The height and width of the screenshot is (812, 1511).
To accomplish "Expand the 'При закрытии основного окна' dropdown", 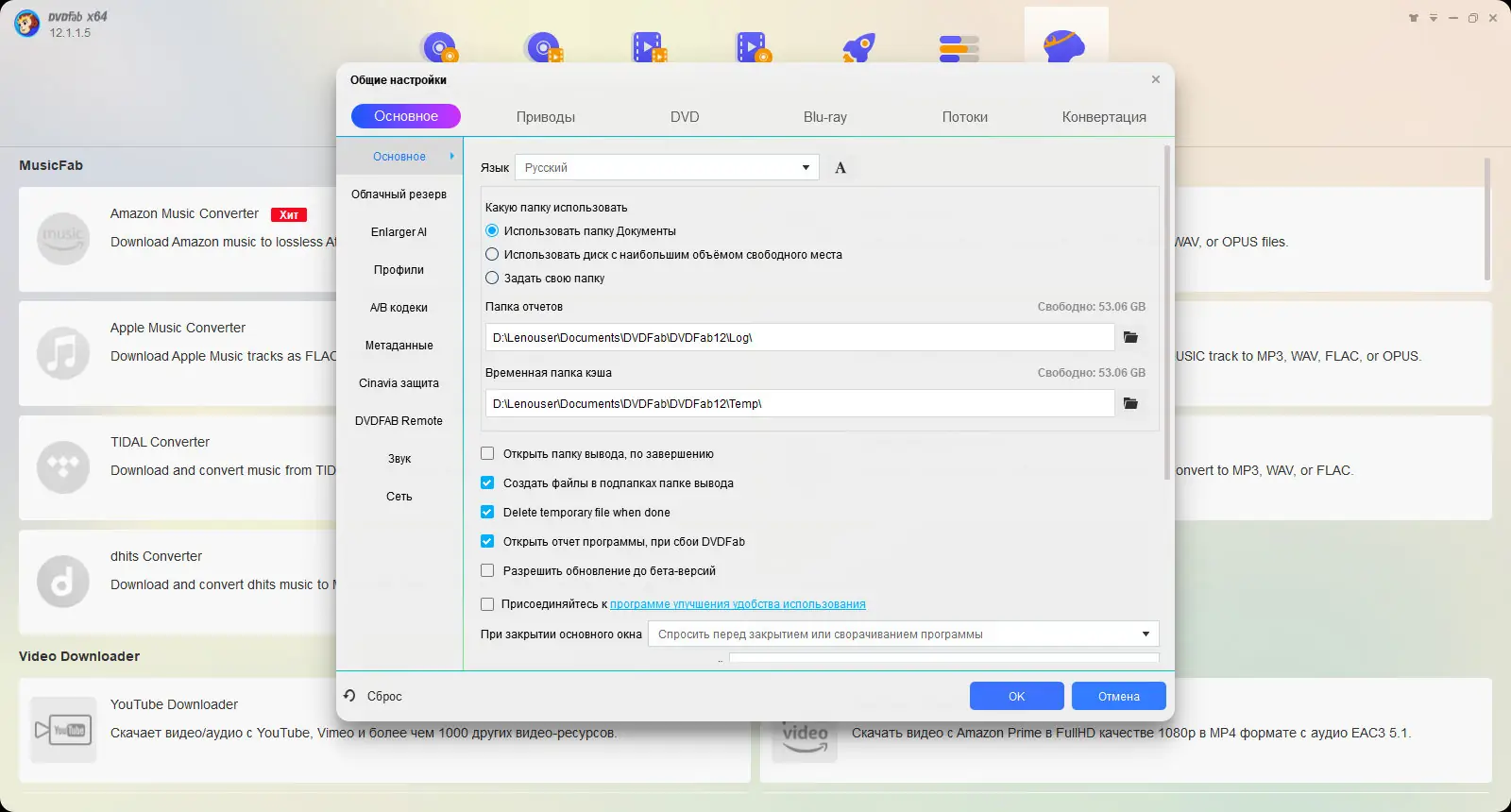I will pos(904,634).
